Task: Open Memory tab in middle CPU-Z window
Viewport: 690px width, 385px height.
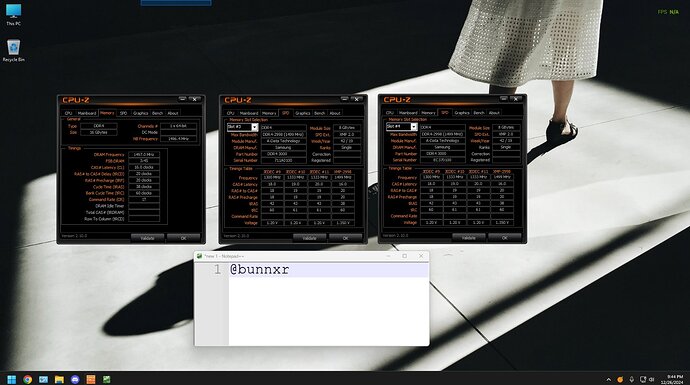Action: pos(269,113)
